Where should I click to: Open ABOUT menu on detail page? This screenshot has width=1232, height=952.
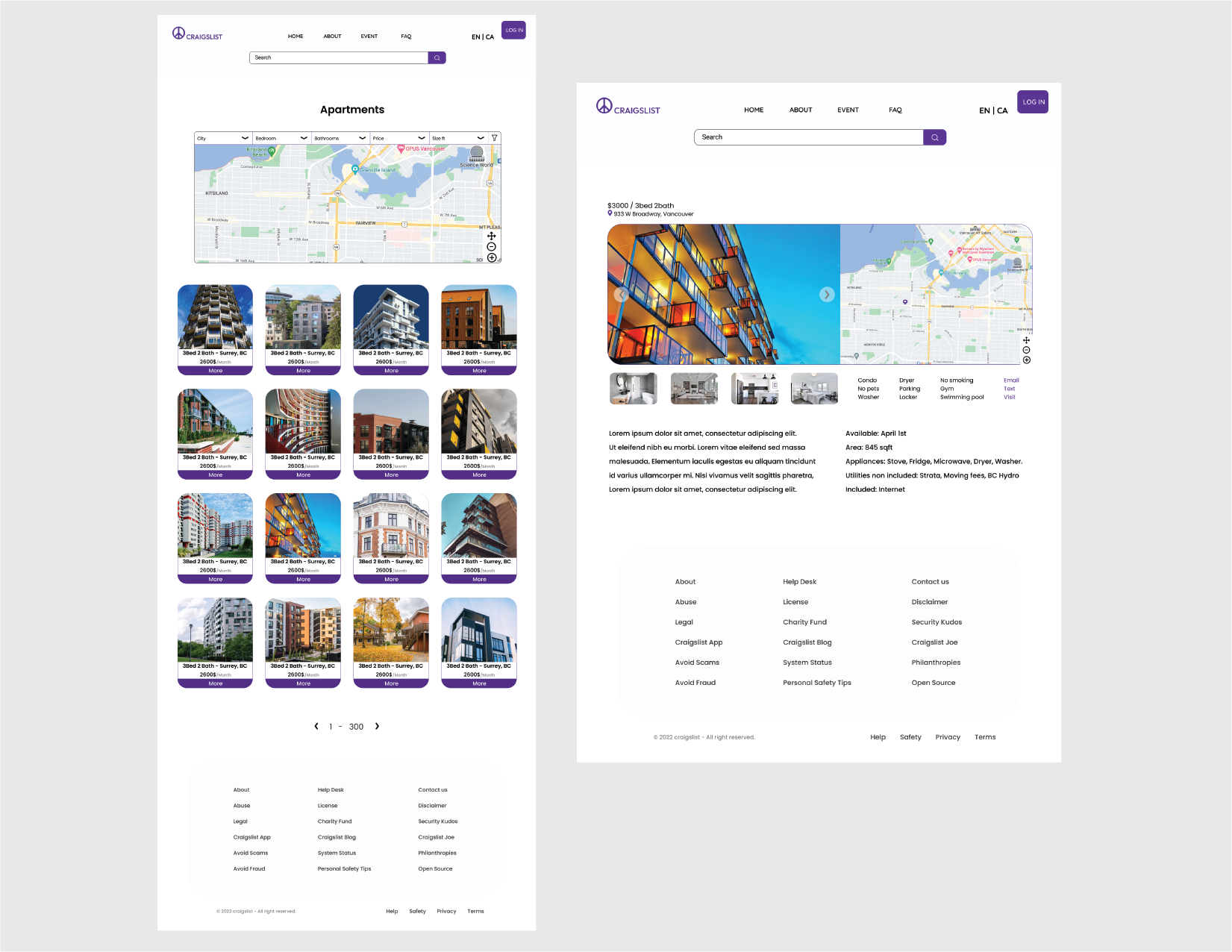pos(801,110)
